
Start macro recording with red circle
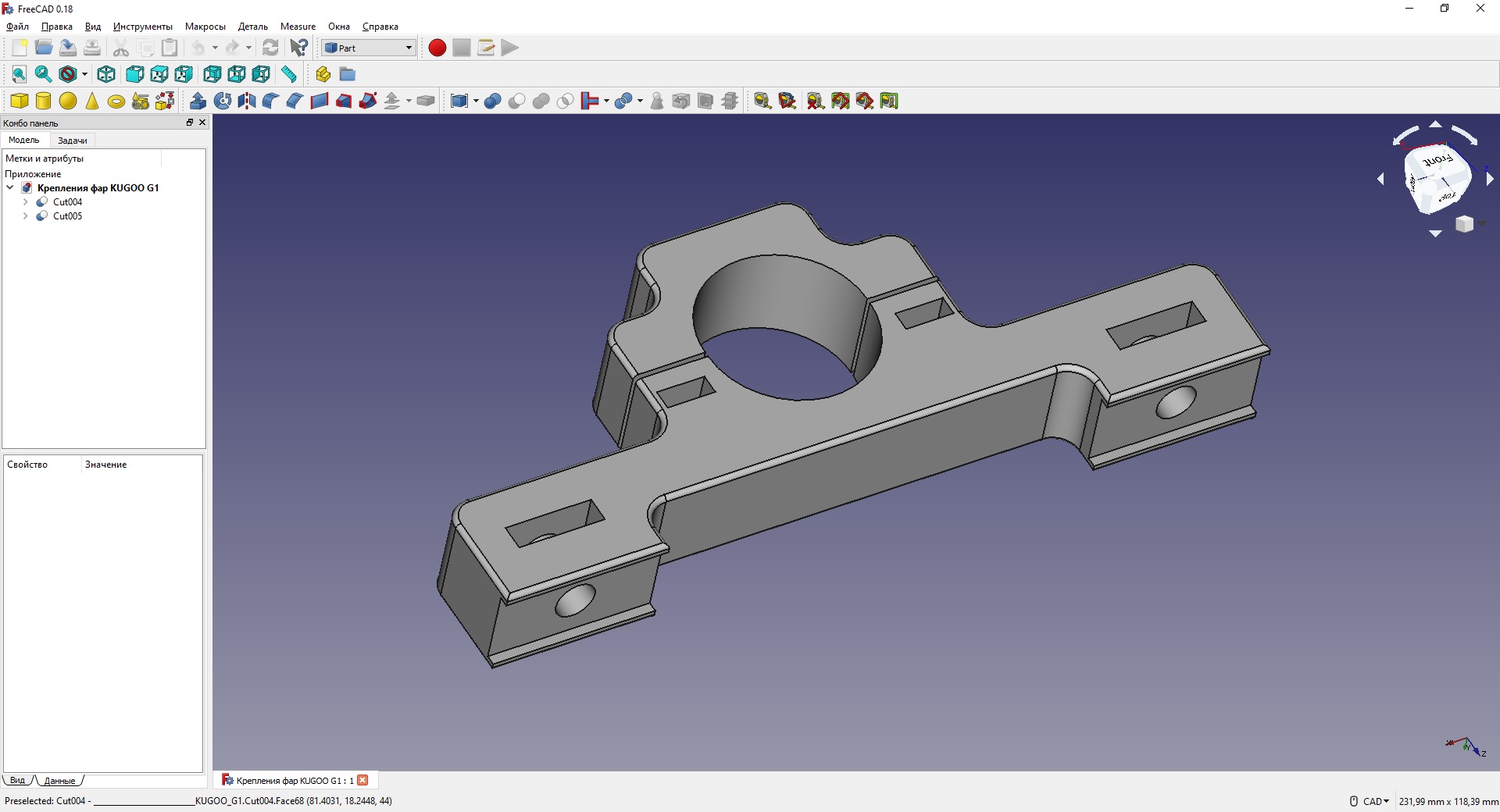[x=437, y=48]
